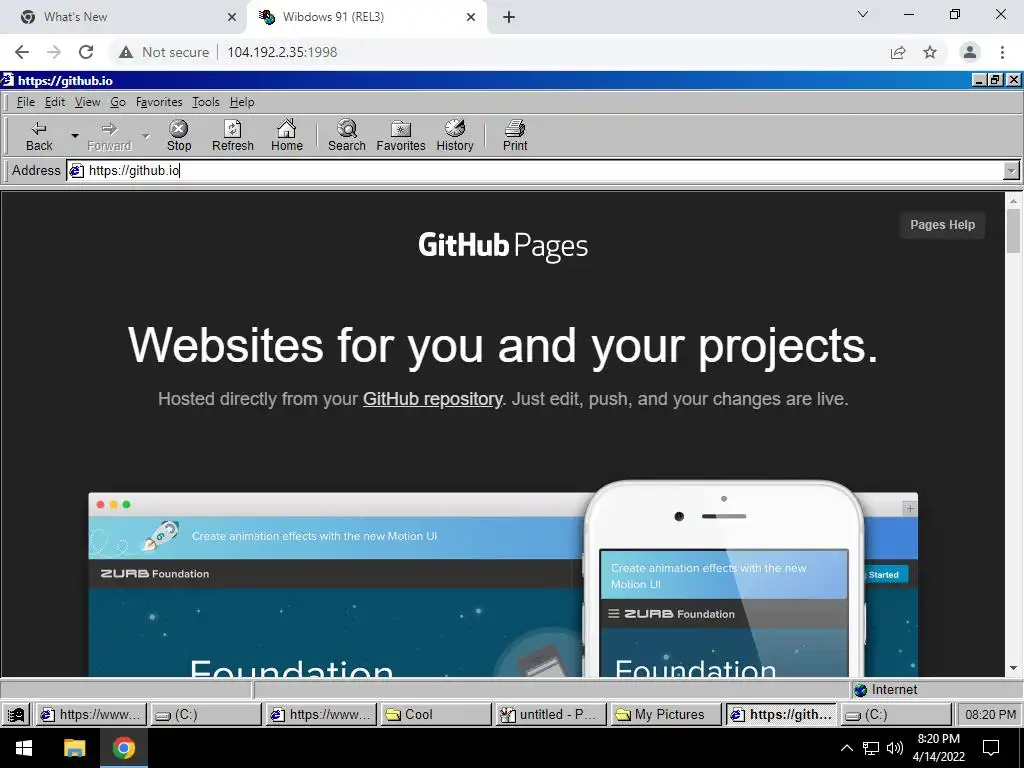Click the scroll-down arrow of the page scrollbar

click(x=1013, y=668)
